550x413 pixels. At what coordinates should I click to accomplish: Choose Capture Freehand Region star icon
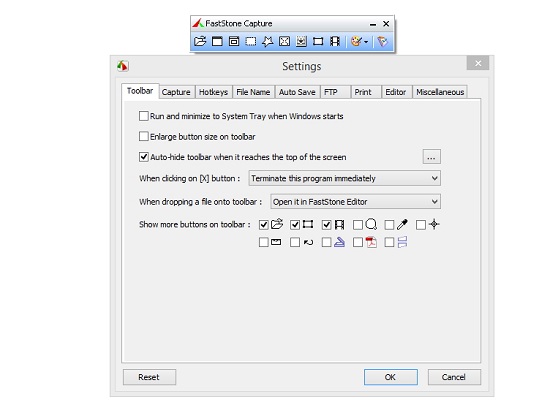pos(268,41)
